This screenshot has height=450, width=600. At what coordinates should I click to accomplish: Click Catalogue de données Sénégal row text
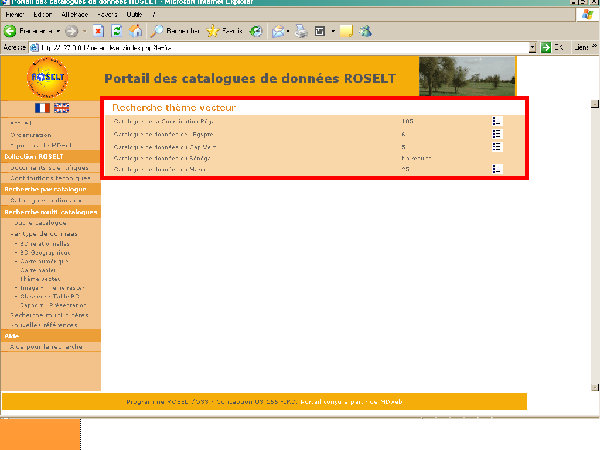pos(162,158)
